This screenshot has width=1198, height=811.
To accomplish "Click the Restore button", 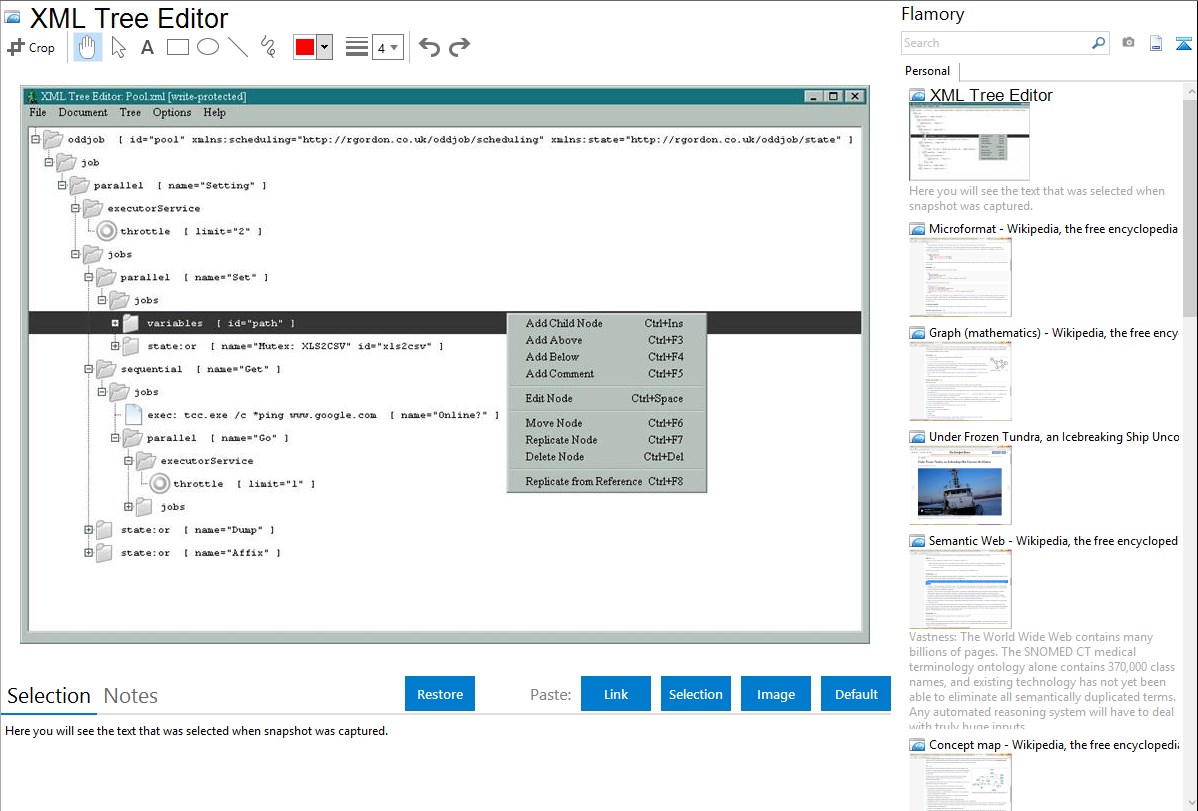I will click(440, 694).
